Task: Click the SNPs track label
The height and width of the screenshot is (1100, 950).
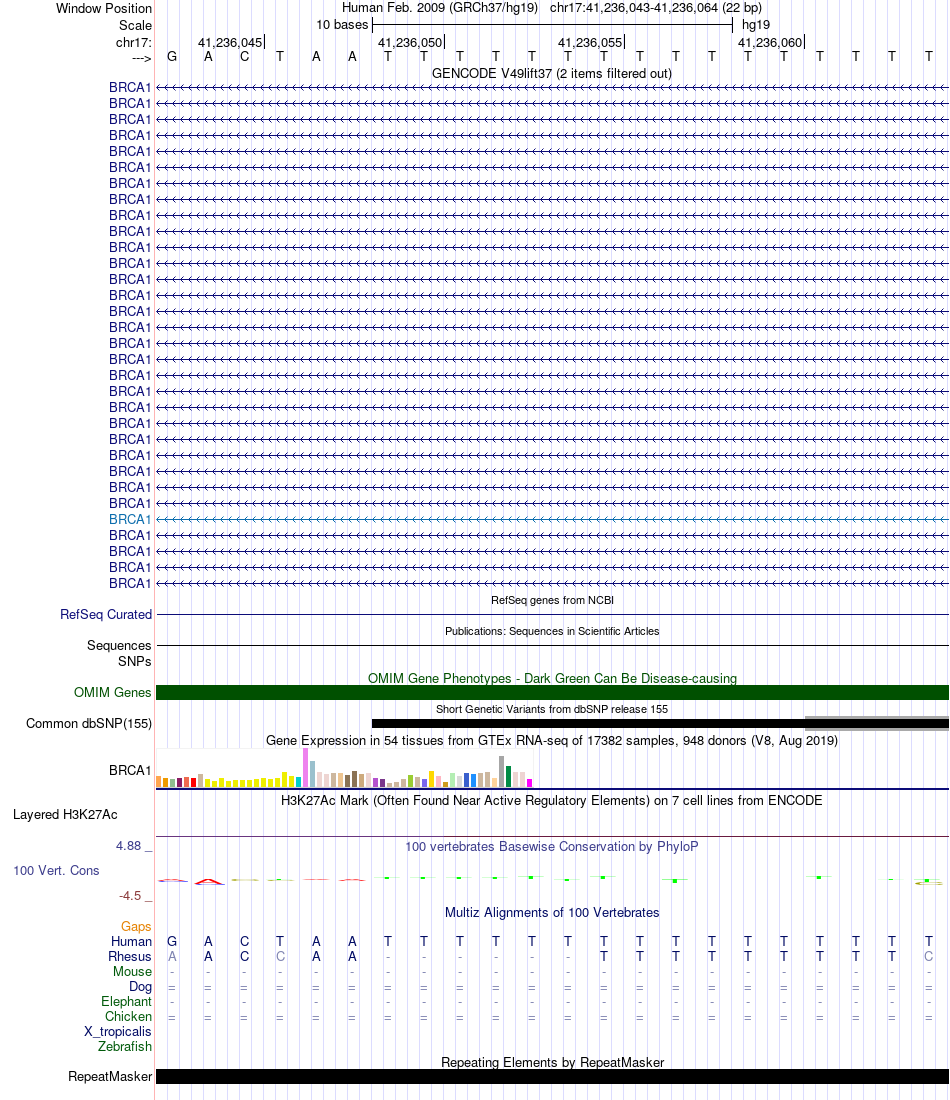Action: (135, 662)
